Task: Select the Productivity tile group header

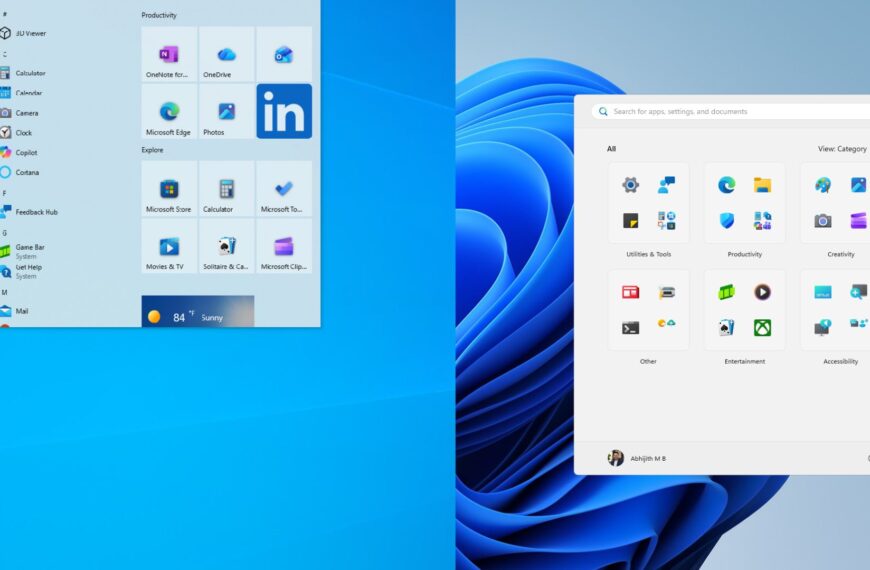Action: pyautogui.click(x=159, y=15)
